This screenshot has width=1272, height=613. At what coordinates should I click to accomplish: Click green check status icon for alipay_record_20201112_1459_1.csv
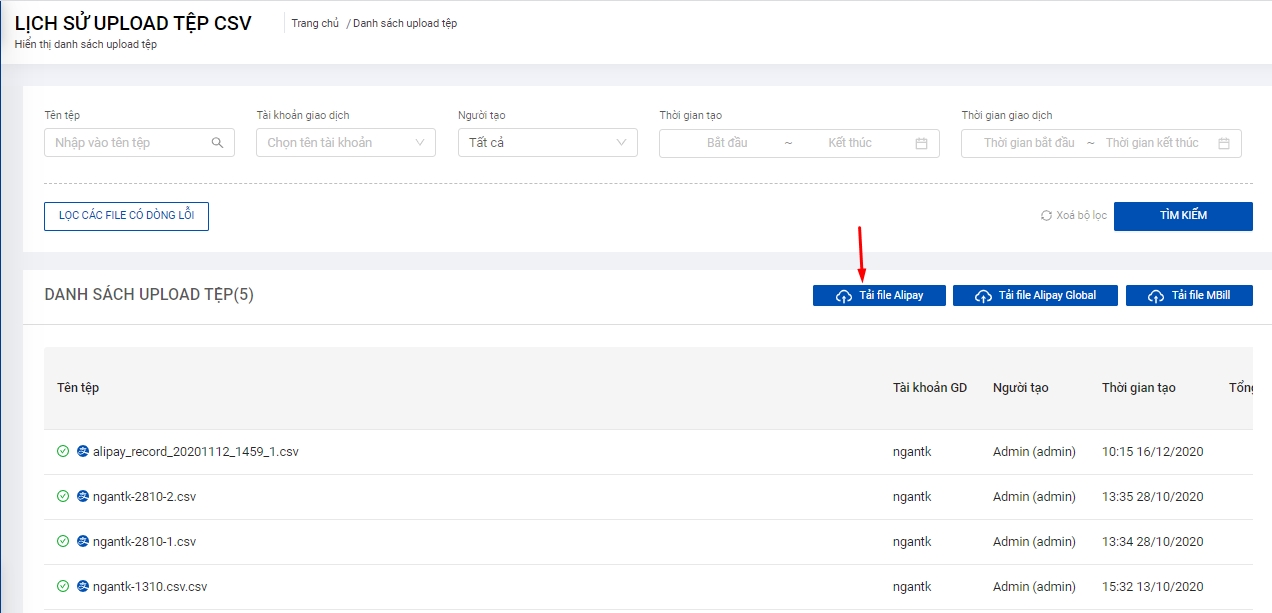pyautogui.click(x=63, y=451)
